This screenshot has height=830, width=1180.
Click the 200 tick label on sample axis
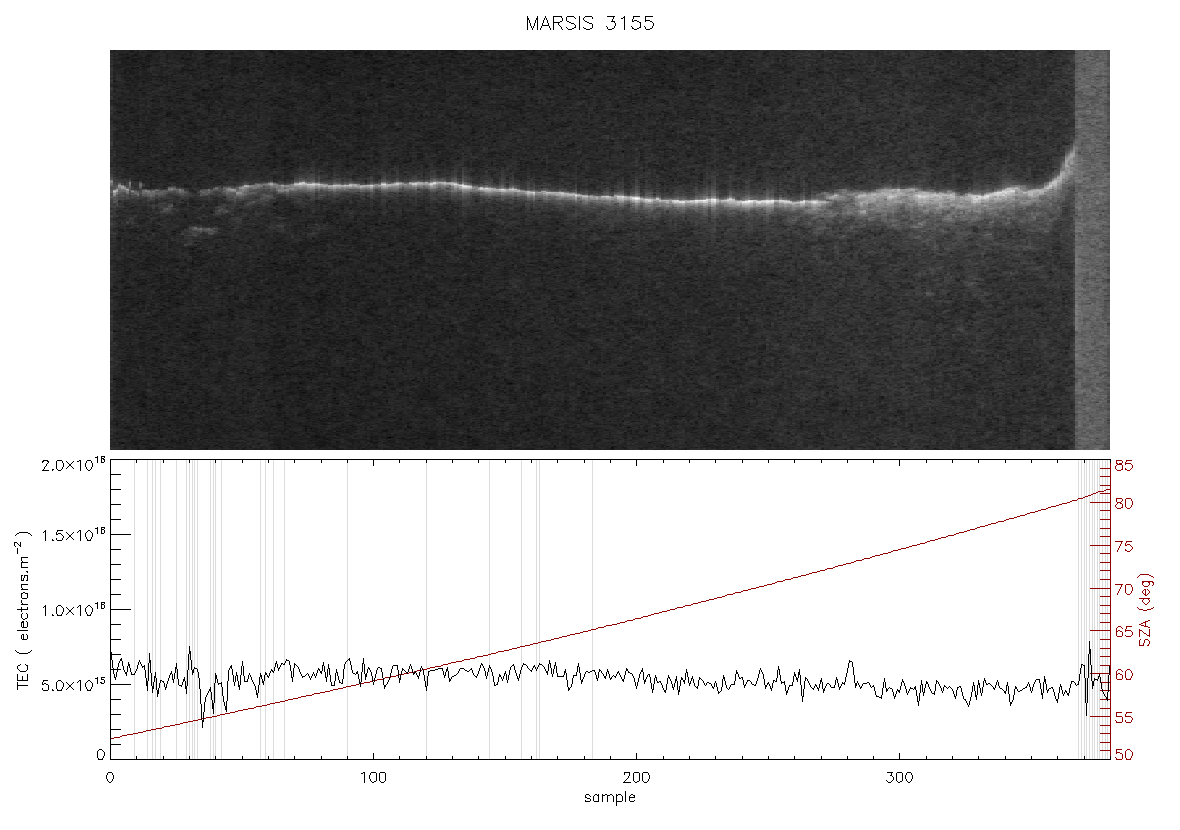[x=637, y=777]
